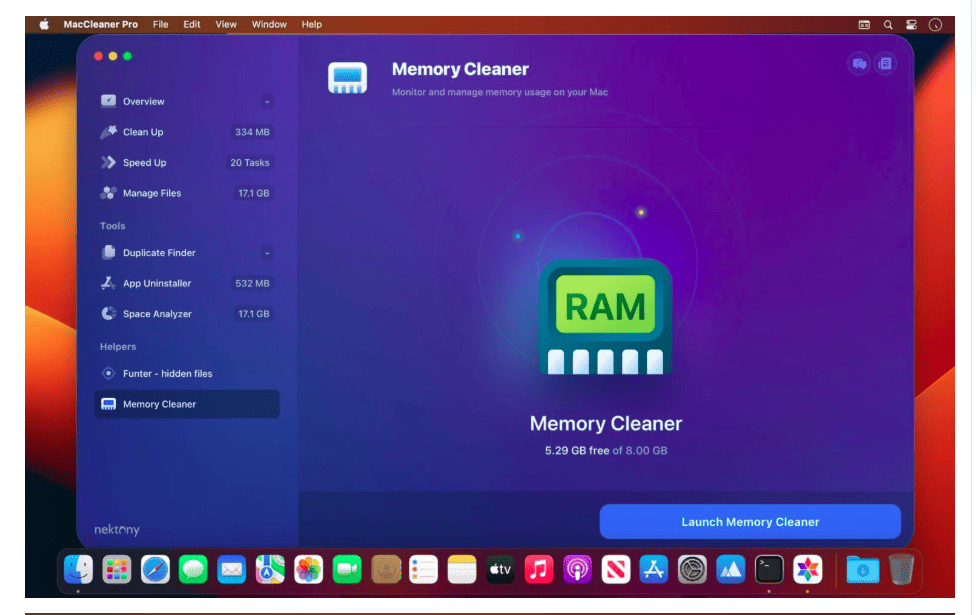Screen dimensions: 976x615
Task: Open App Store from the Dock
Action: pyautogui.click(x=654, y=569)
